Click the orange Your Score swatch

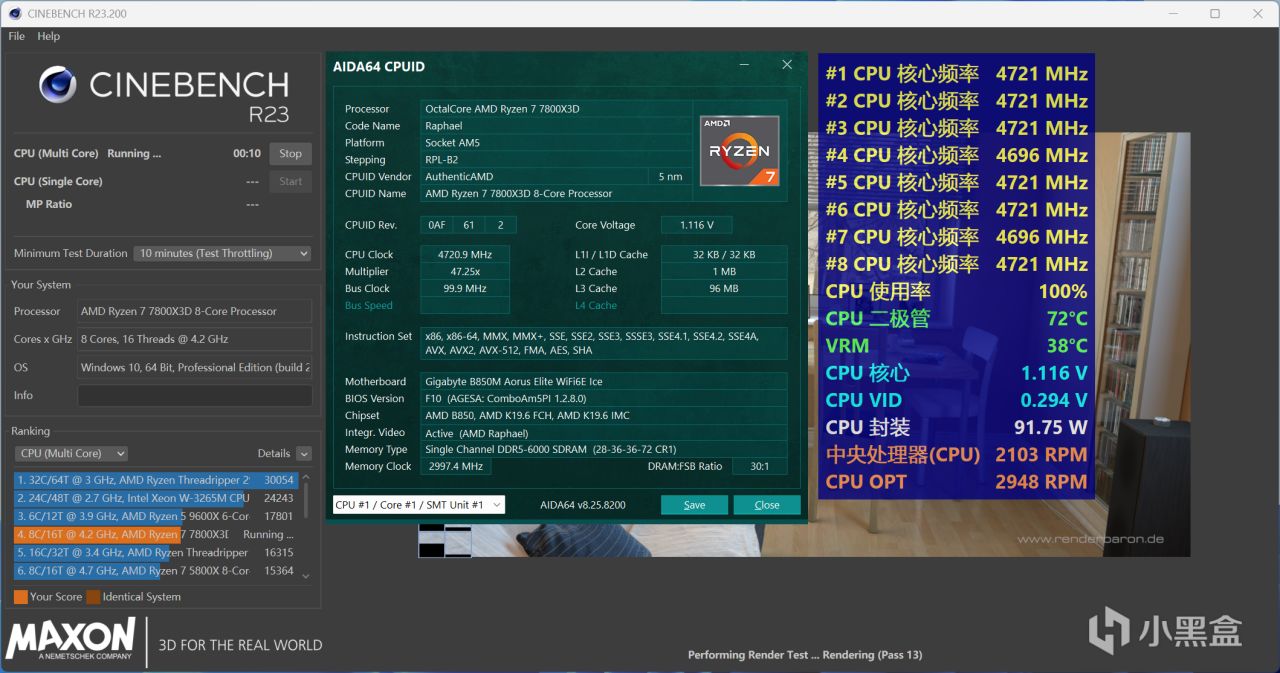(x=21, y=597)
